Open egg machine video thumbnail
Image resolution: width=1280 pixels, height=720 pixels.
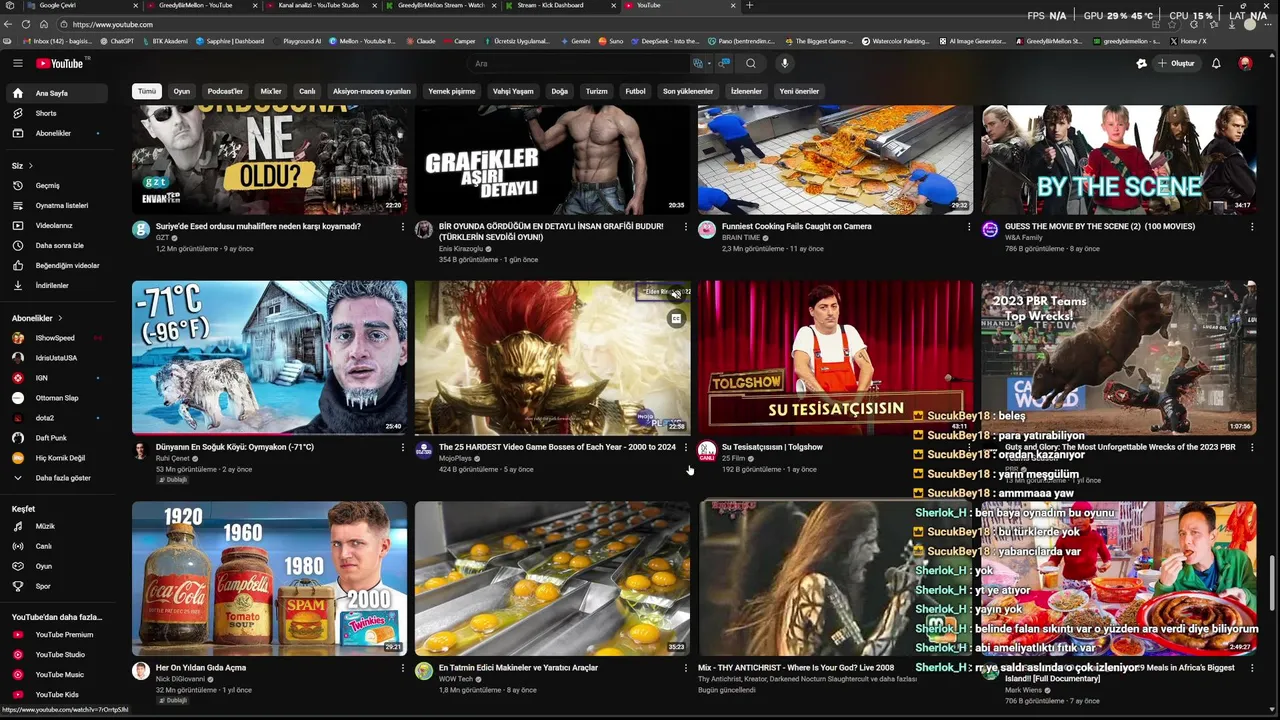552,578
